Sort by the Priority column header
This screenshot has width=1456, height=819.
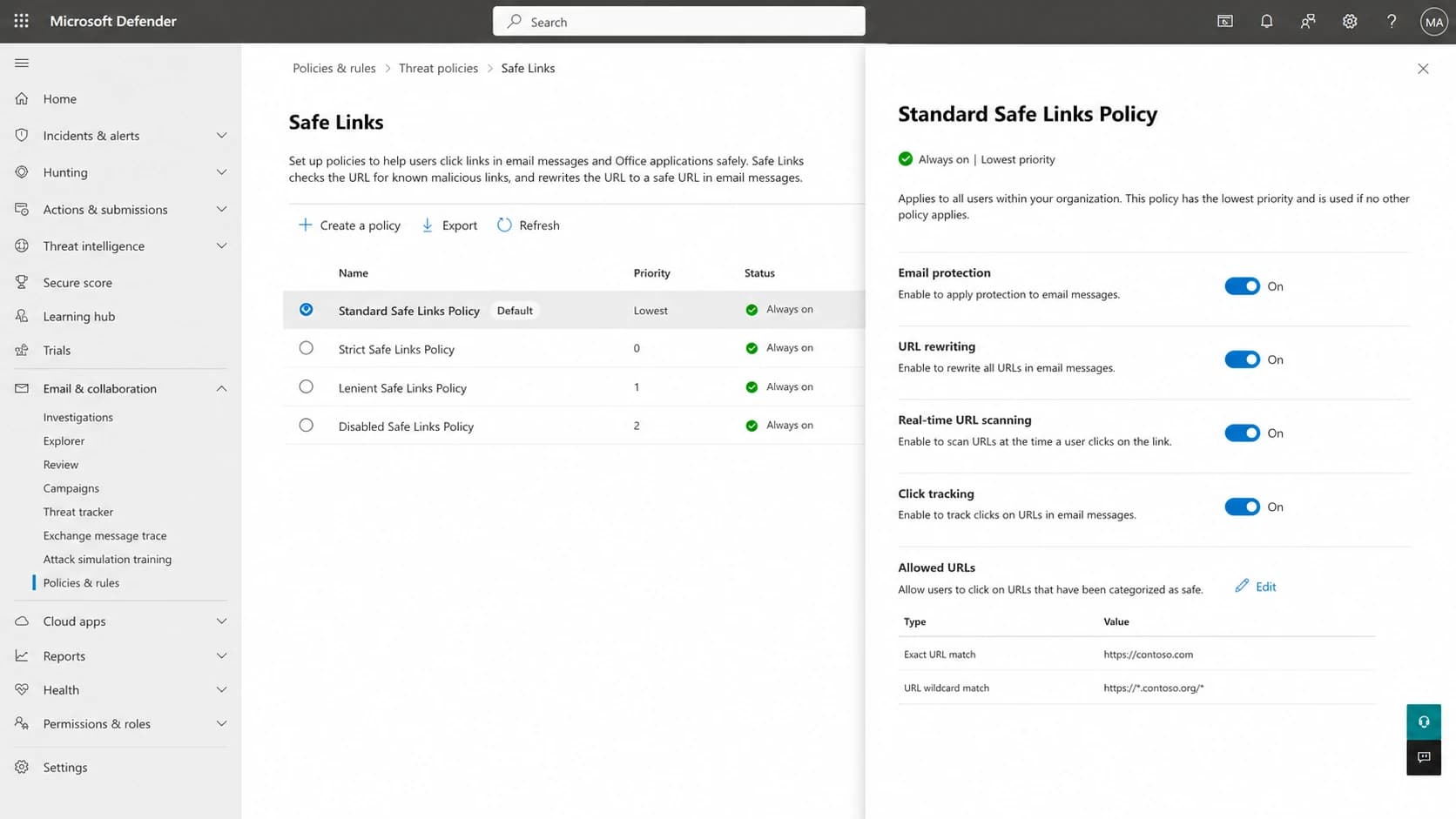(652, 273)
